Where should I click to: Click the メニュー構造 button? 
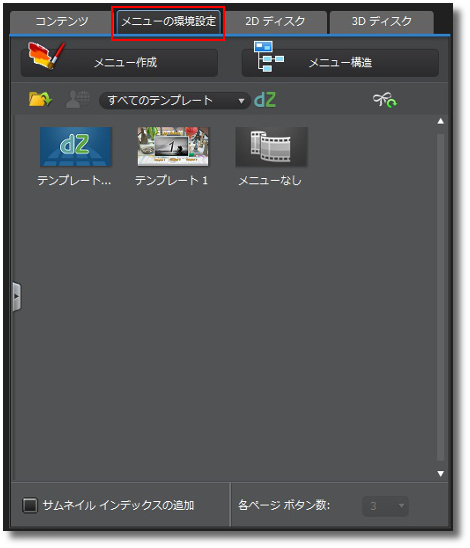click(340, 63)
